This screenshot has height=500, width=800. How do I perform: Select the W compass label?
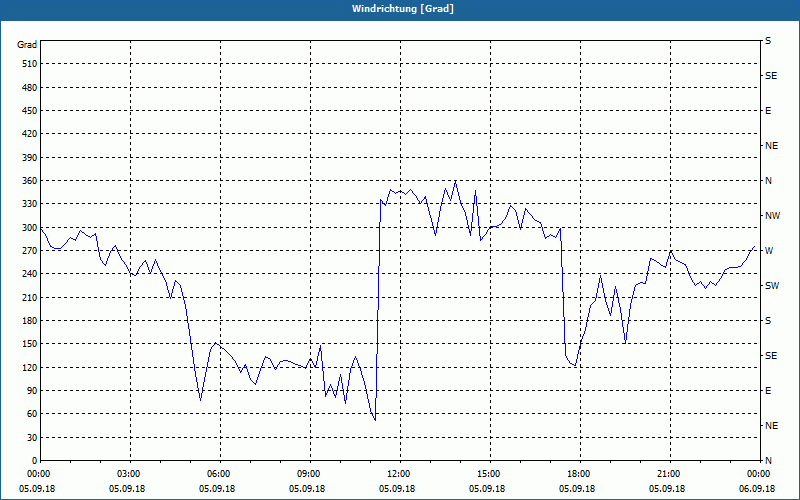point(769,251)
